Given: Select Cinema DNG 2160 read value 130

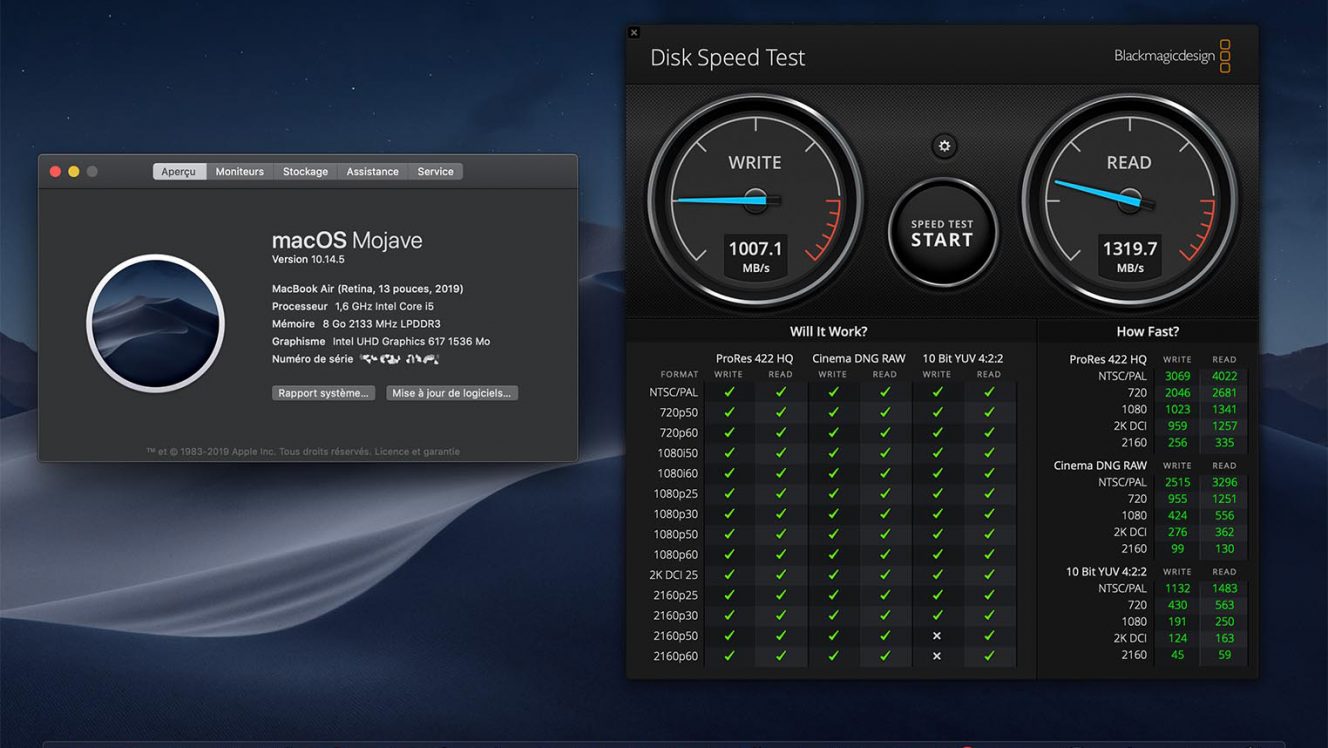Looking at the screenshot, I should coord(1224,548).
